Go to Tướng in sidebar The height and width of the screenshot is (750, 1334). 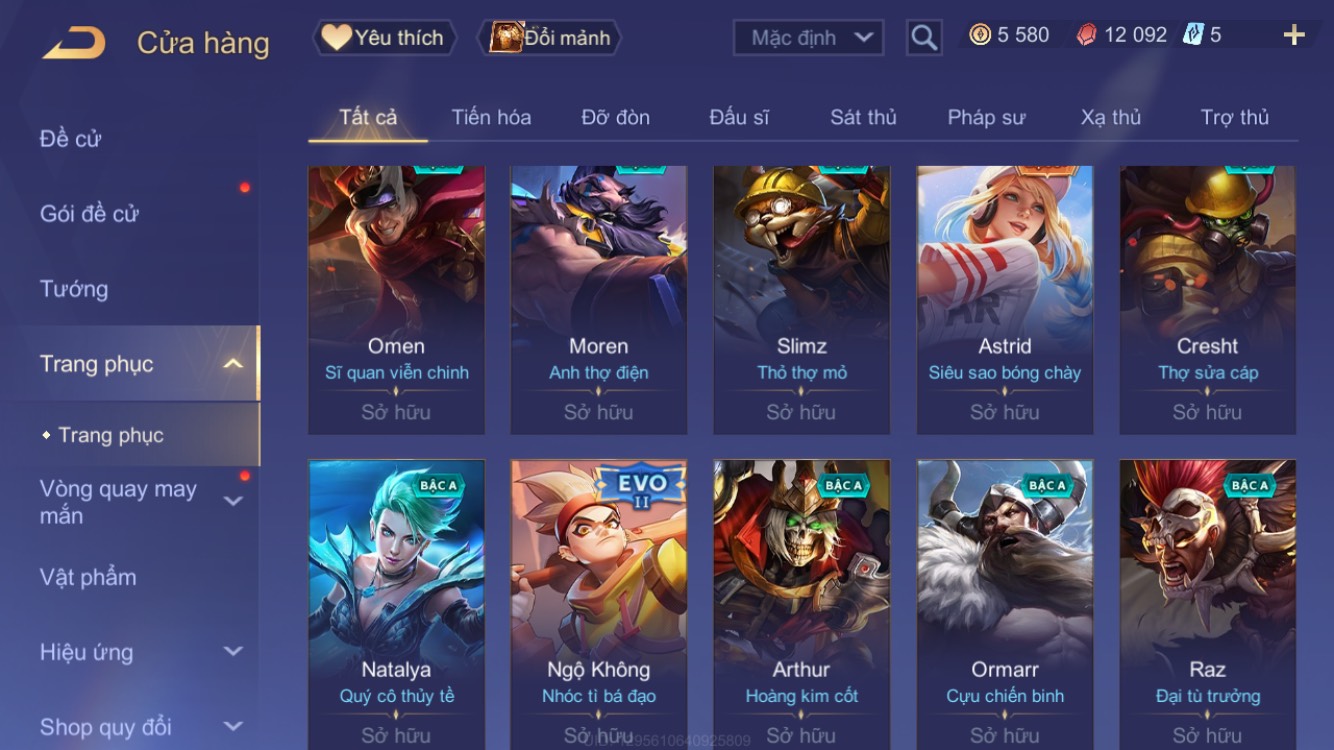click(74, 289)
